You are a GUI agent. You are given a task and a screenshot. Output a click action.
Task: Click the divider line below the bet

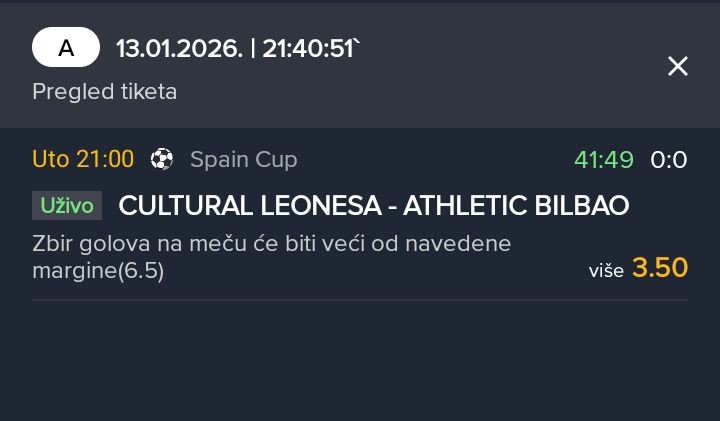point(360,300)
